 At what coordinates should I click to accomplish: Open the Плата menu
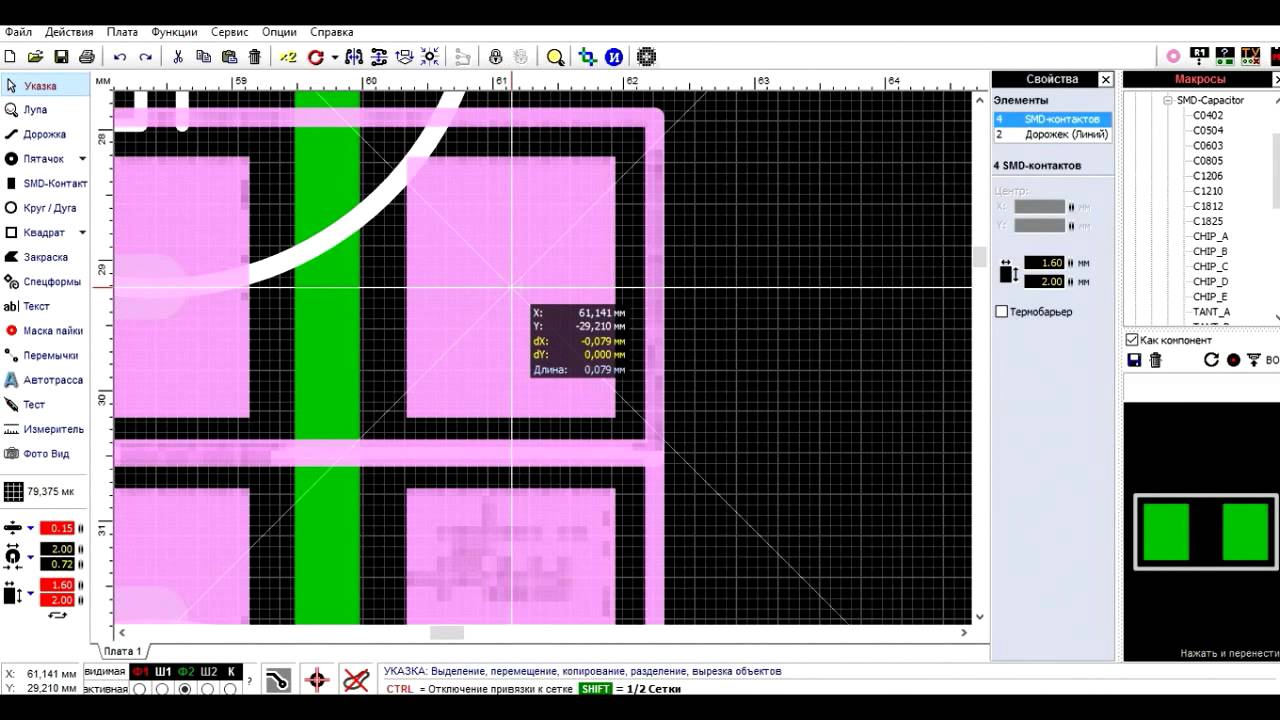(122, 32)
